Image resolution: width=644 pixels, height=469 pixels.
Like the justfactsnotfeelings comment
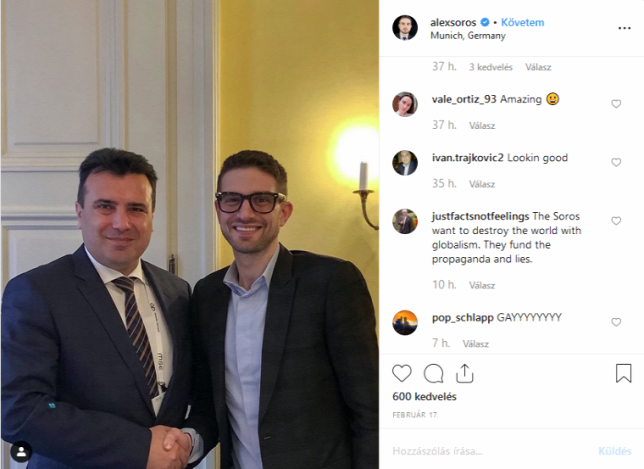point(616,221)
